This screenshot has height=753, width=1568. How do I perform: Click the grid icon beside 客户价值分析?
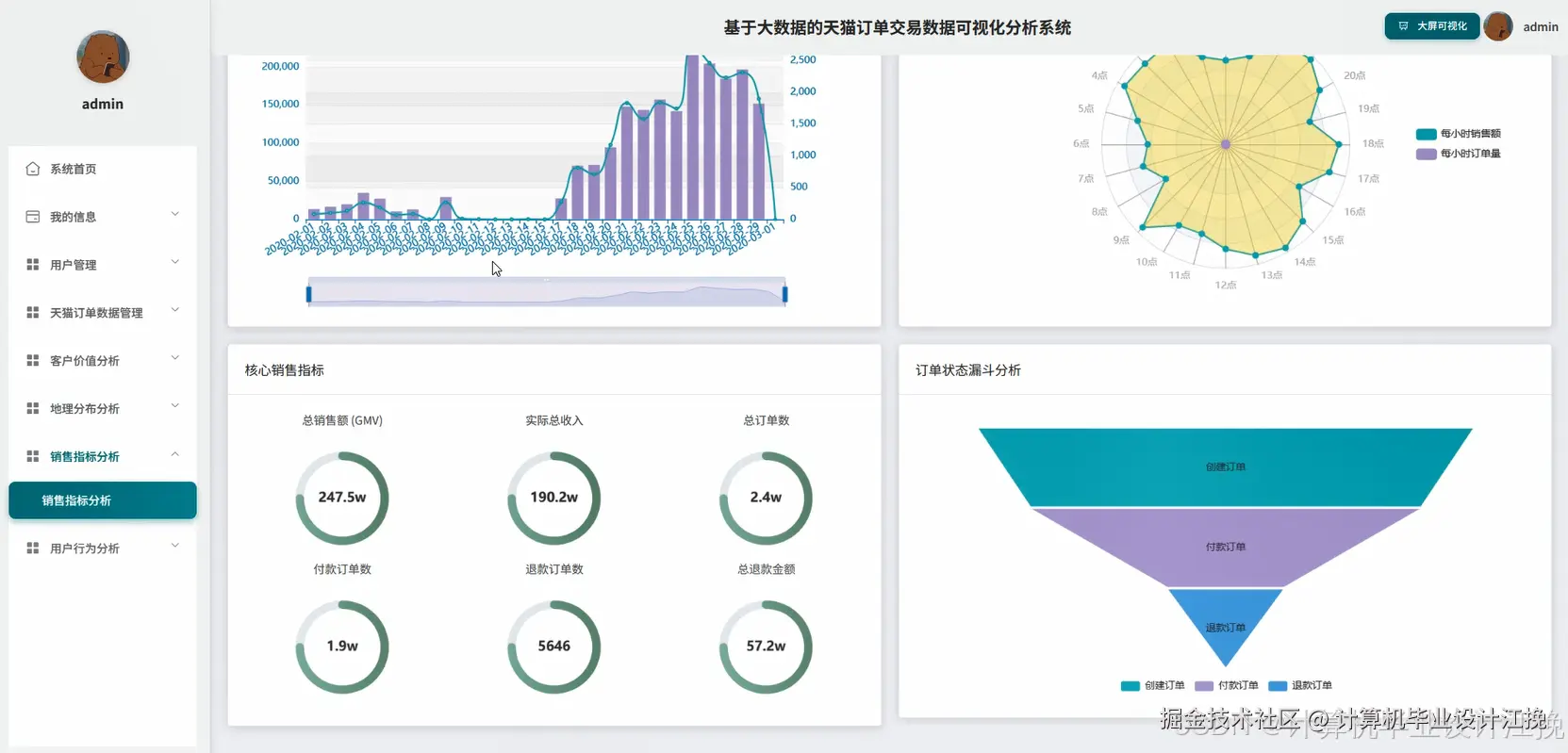click(33, 360)
